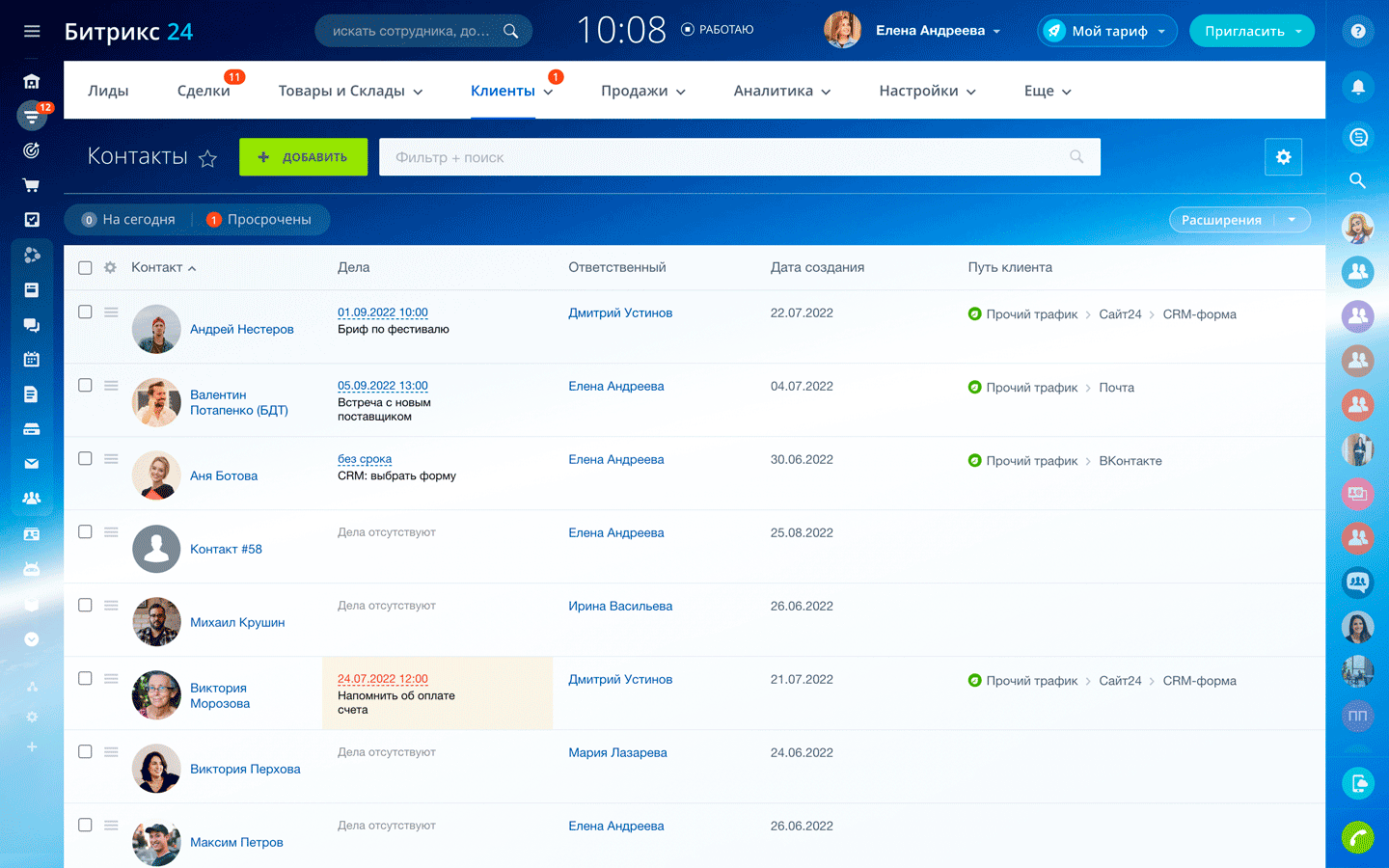Open the help question mark icon

tap(1357, 31)
